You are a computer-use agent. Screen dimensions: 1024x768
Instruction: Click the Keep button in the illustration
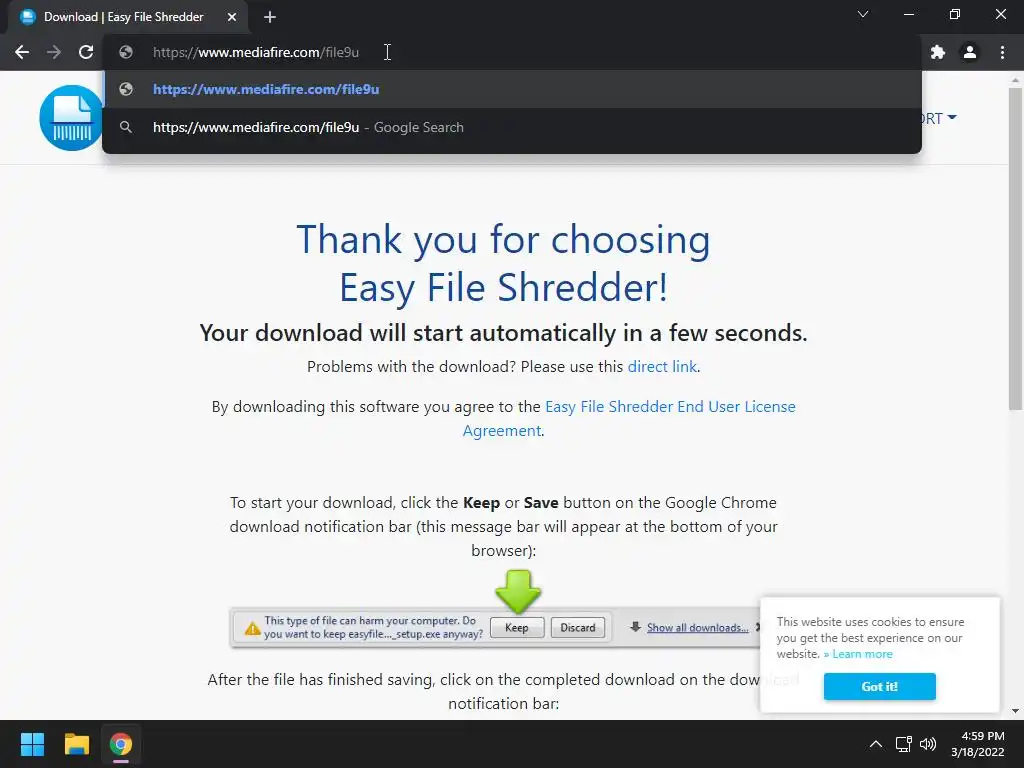click(517, 628)
